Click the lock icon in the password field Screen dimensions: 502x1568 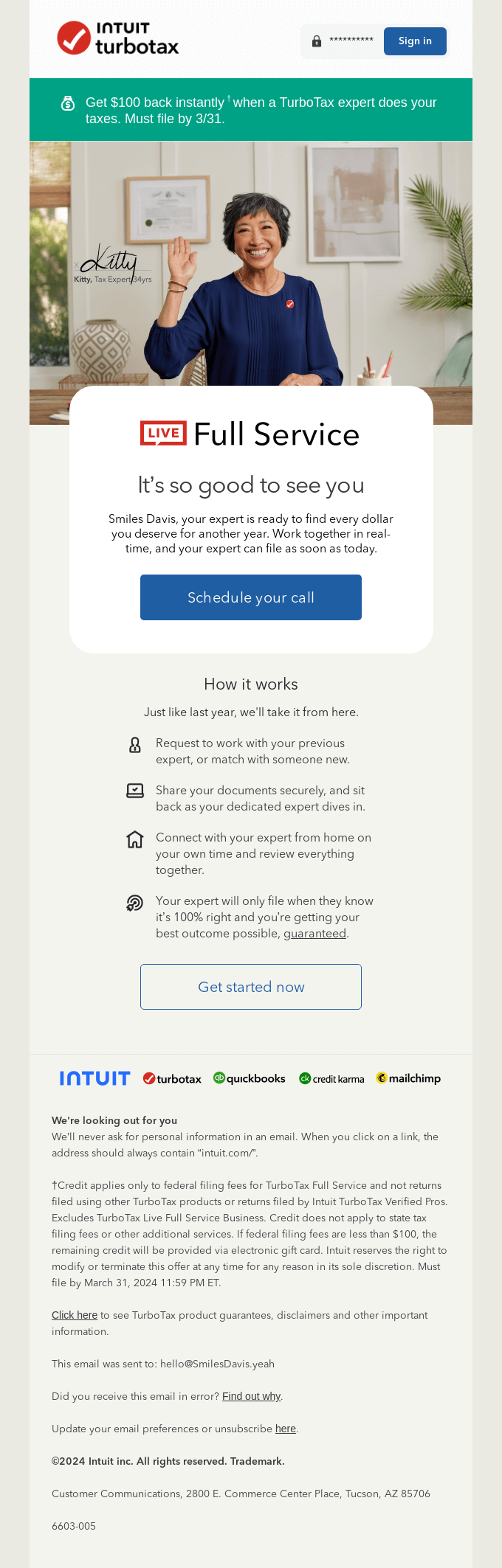pyautogui.click(x=317, y=41)
